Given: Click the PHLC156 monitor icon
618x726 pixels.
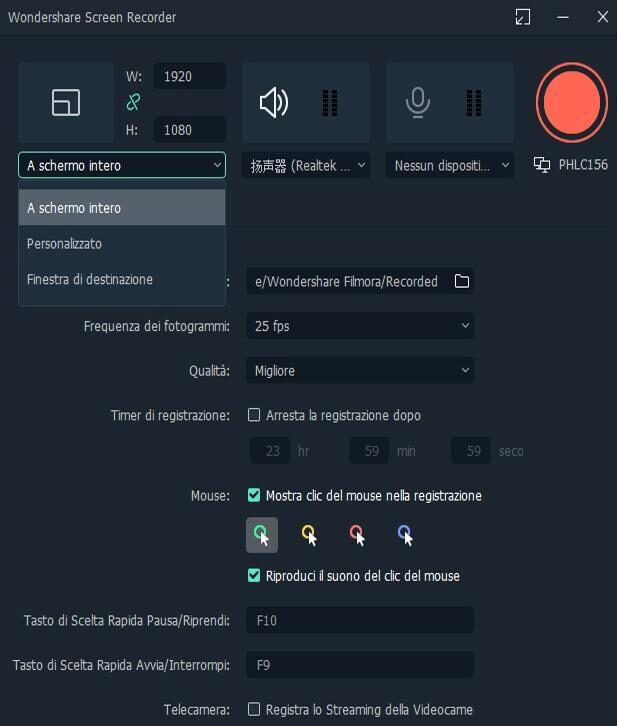Looking at the screenshot, I should (x=542, y=165).
